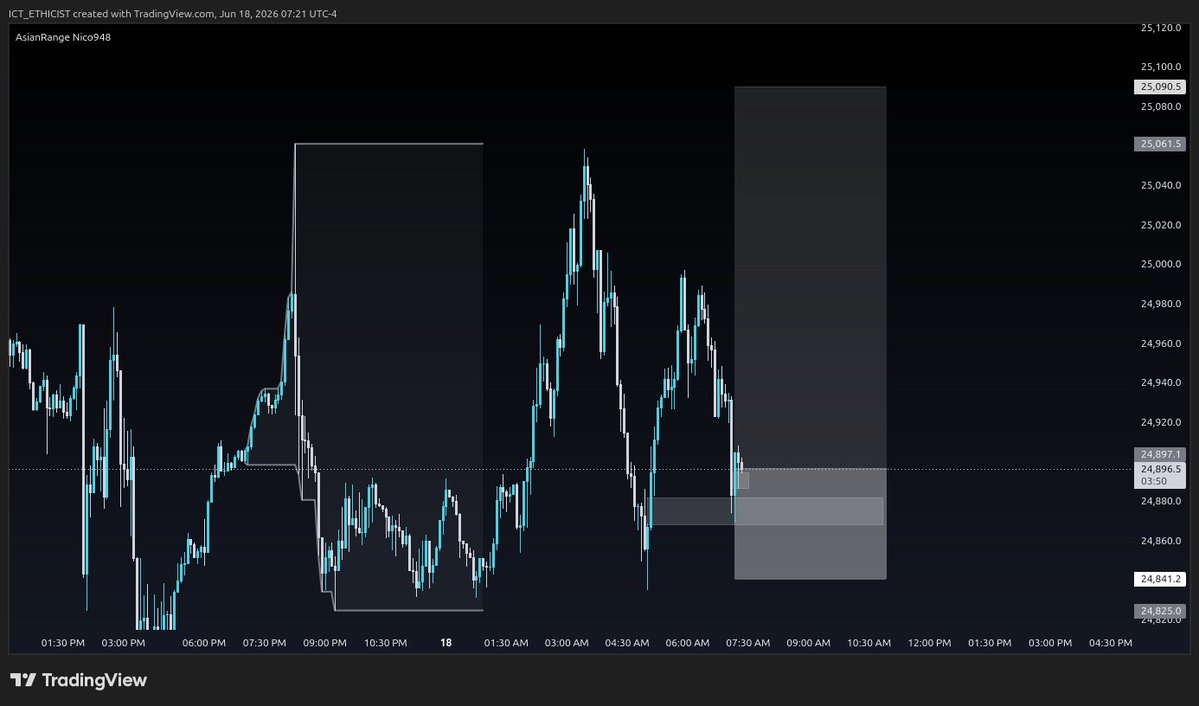The height and width of the screenshot is (706, 1199).
Task: Click the 06:00 PM time label
Action: coord(204,643)
